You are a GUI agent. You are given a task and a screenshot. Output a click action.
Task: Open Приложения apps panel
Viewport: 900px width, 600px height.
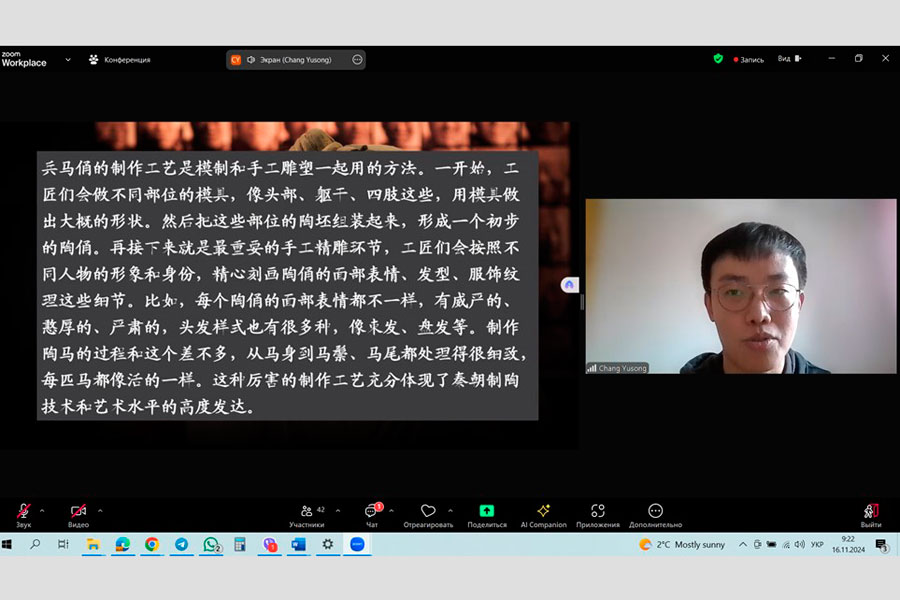[x=598, y=515]
